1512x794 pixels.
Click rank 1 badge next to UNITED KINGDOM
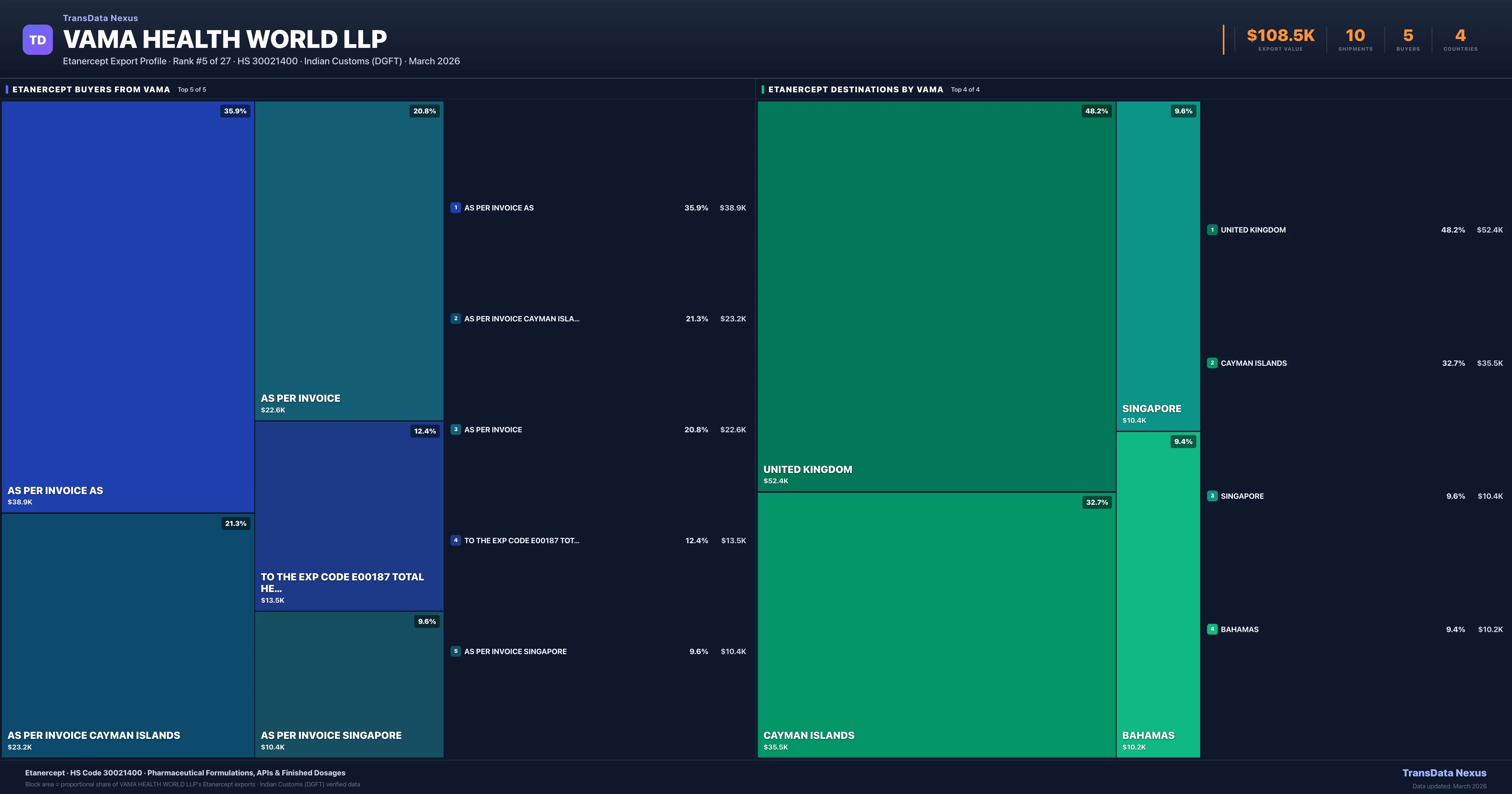point(1212,230)
